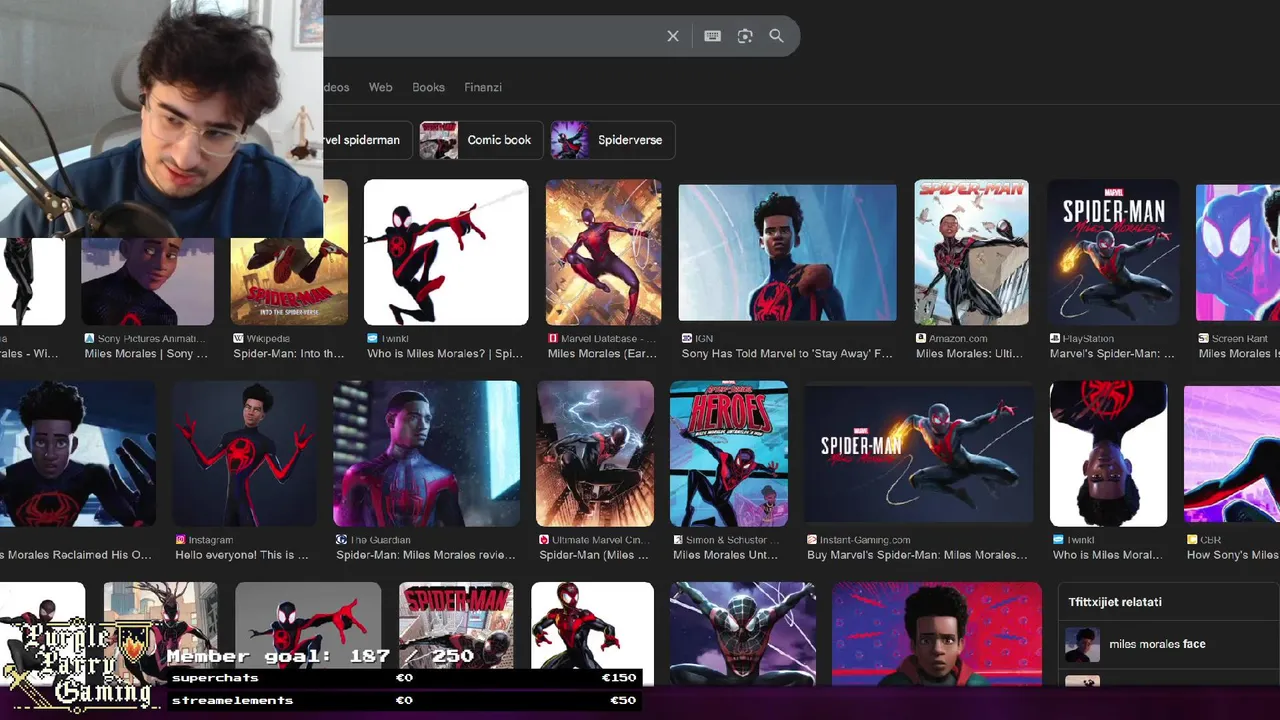
Task: Open the Simon & Schuster Heroes book cover
Action: 729,453
